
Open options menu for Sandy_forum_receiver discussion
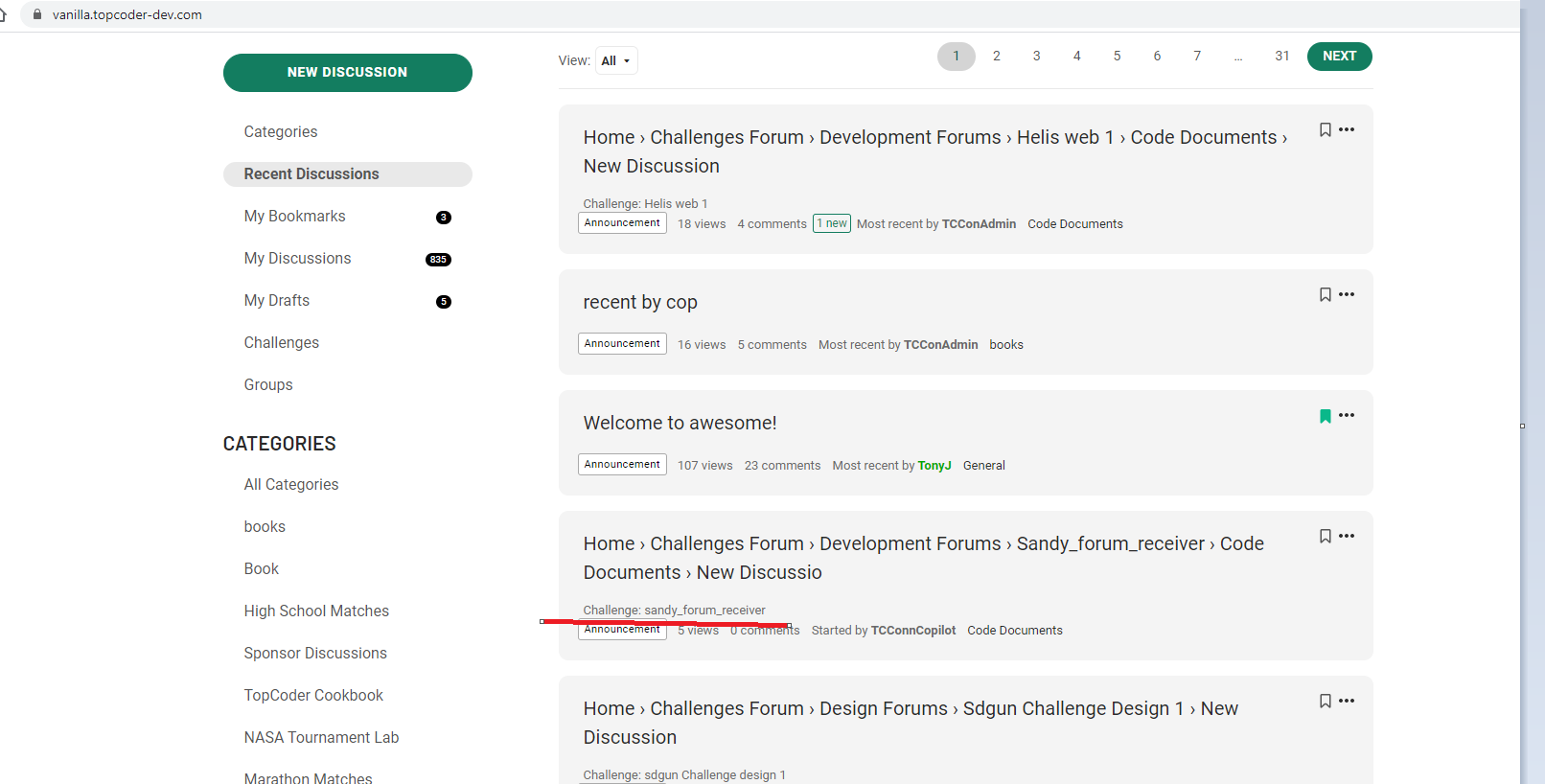(1347, 536)
